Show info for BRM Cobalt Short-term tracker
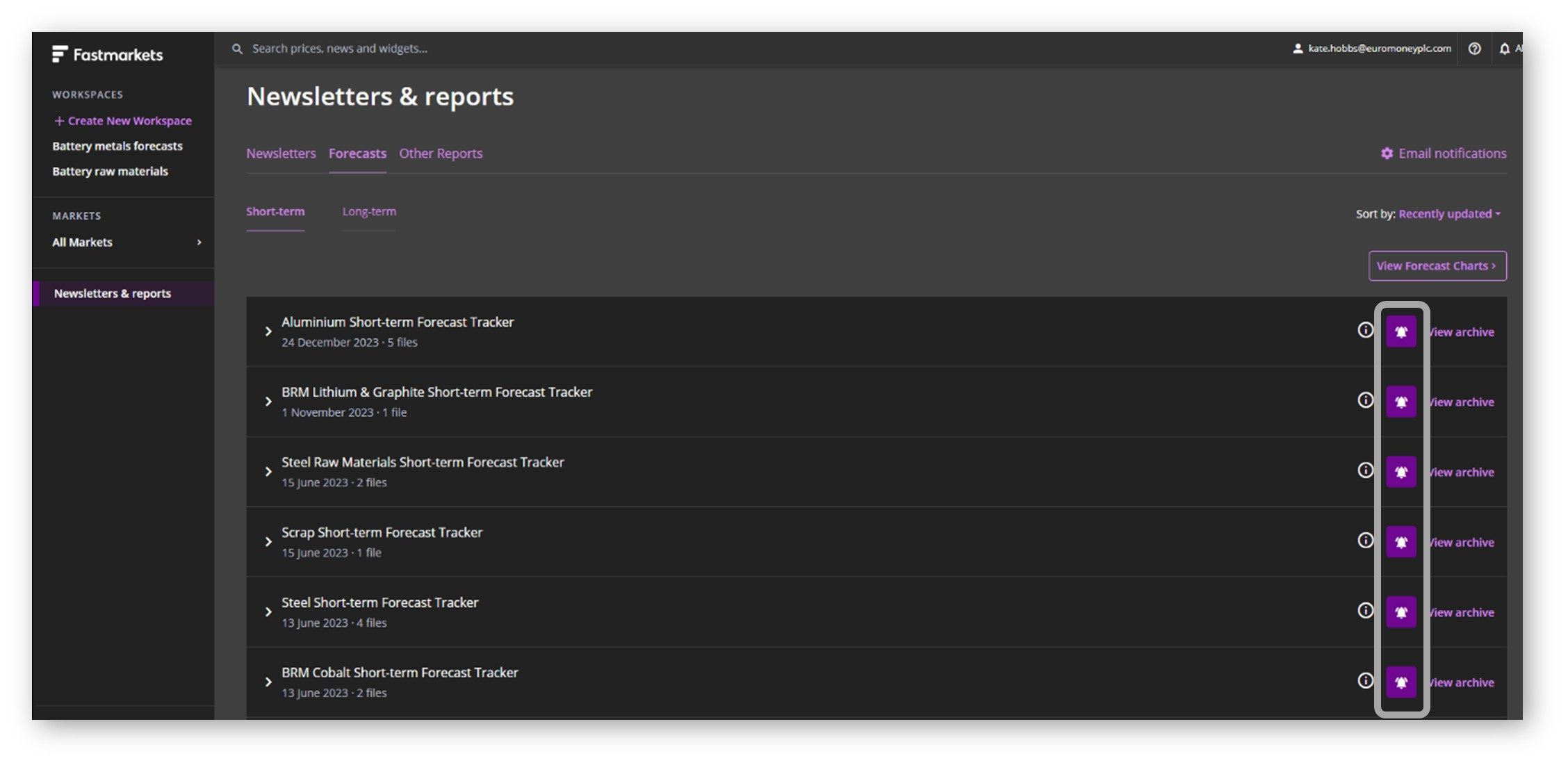 [x=1365, y=681]
